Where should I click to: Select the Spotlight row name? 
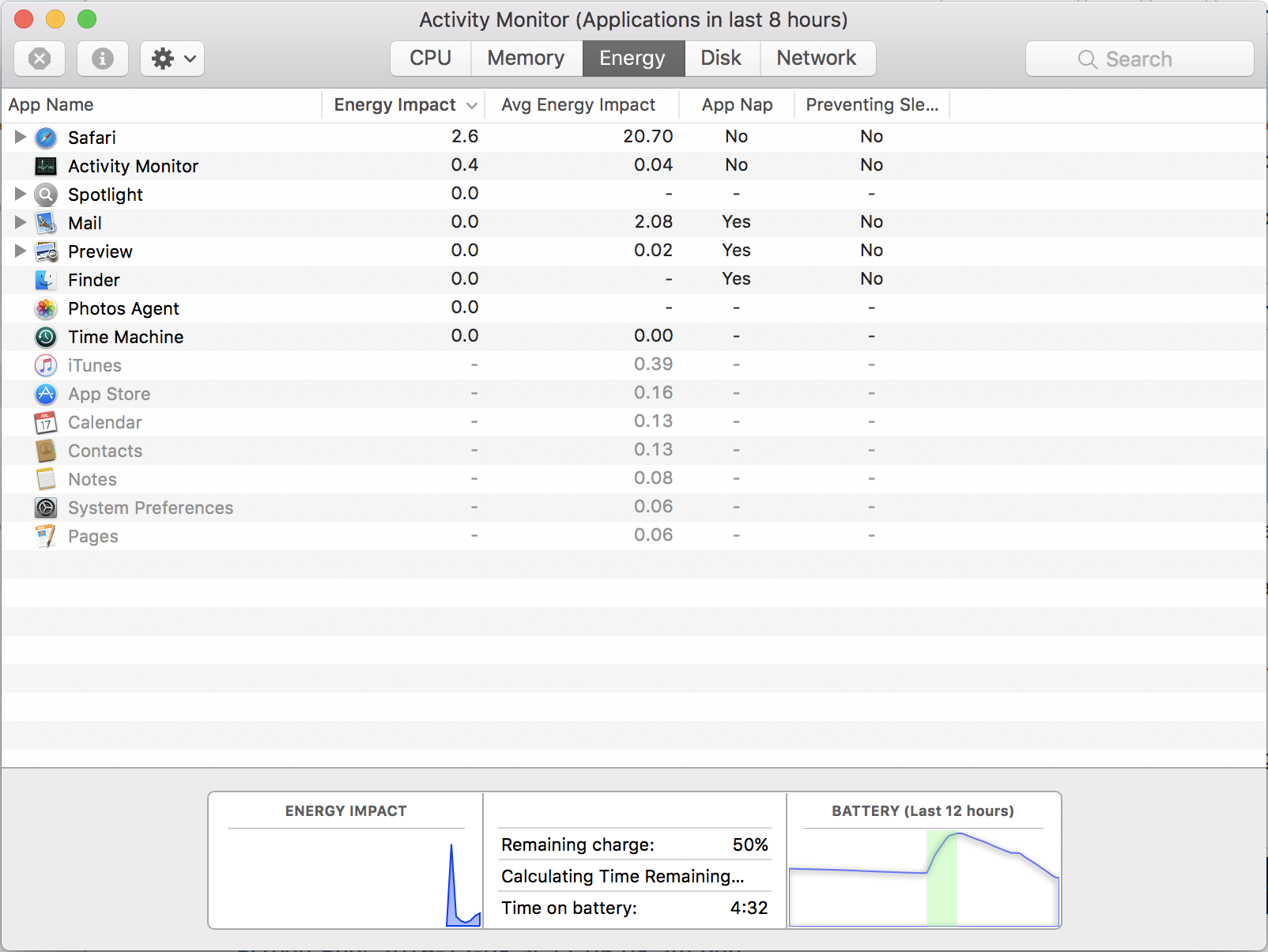click(105, 195)
